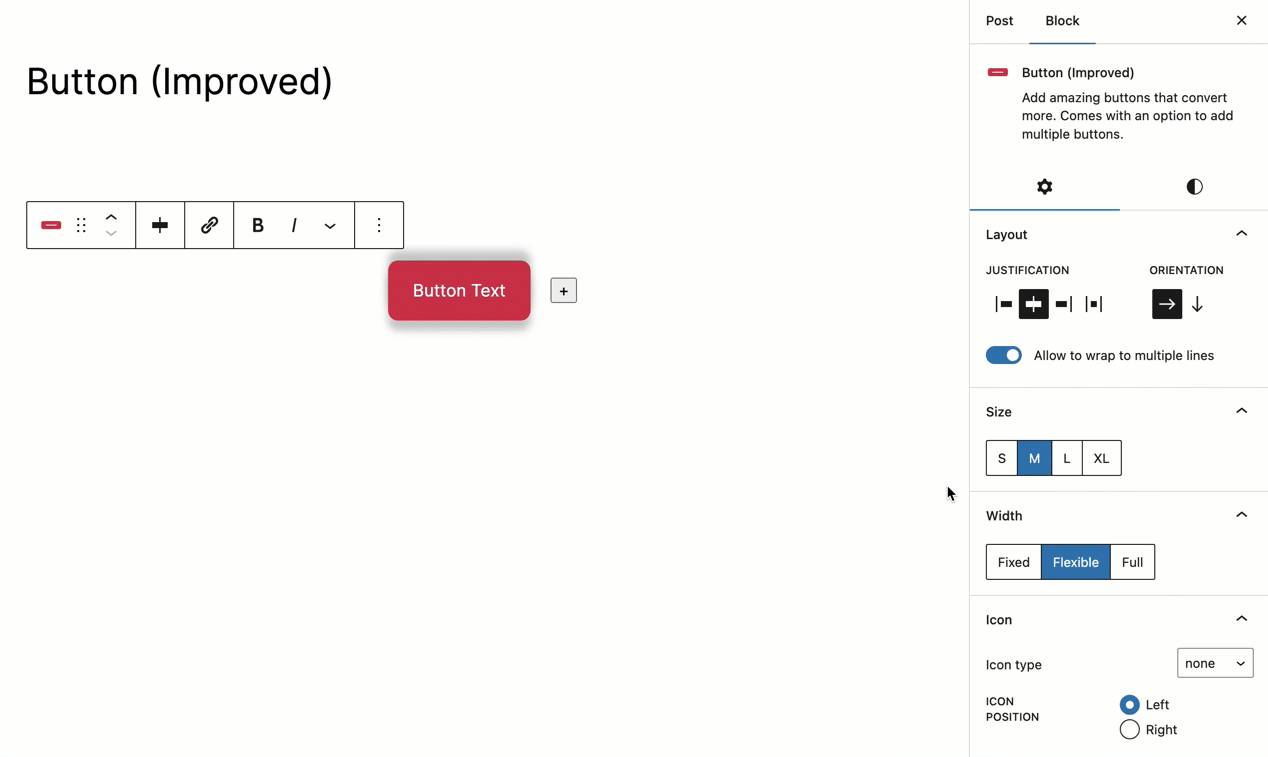Choose Full width

pyautogui.click(x=1132, y=562)
